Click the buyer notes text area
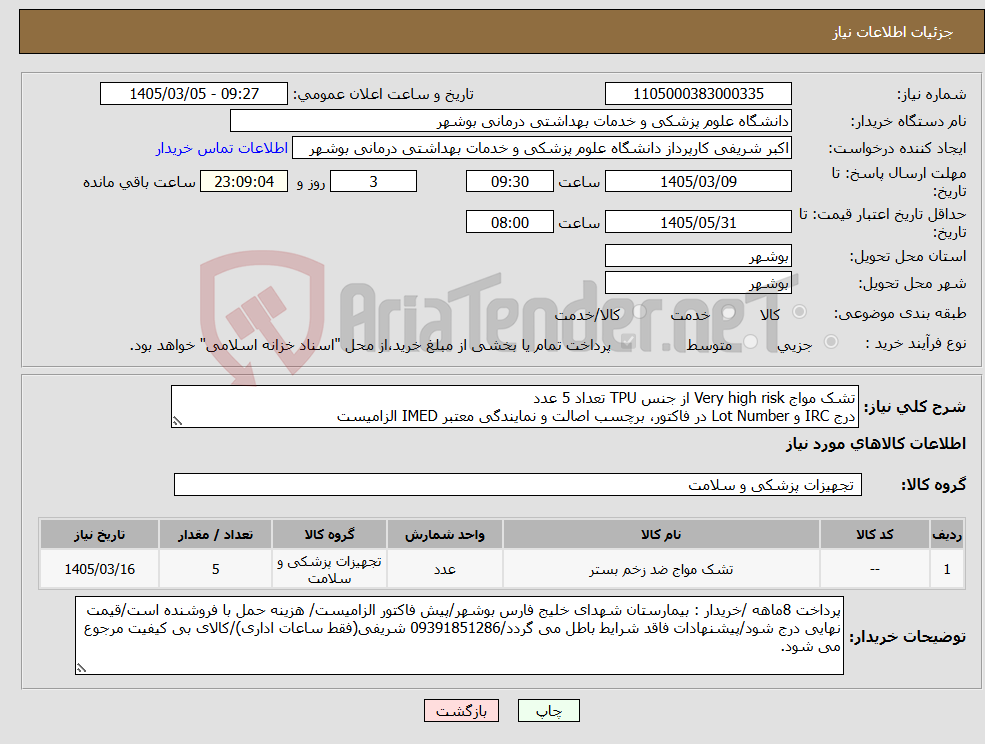 (x=459, y=635)
